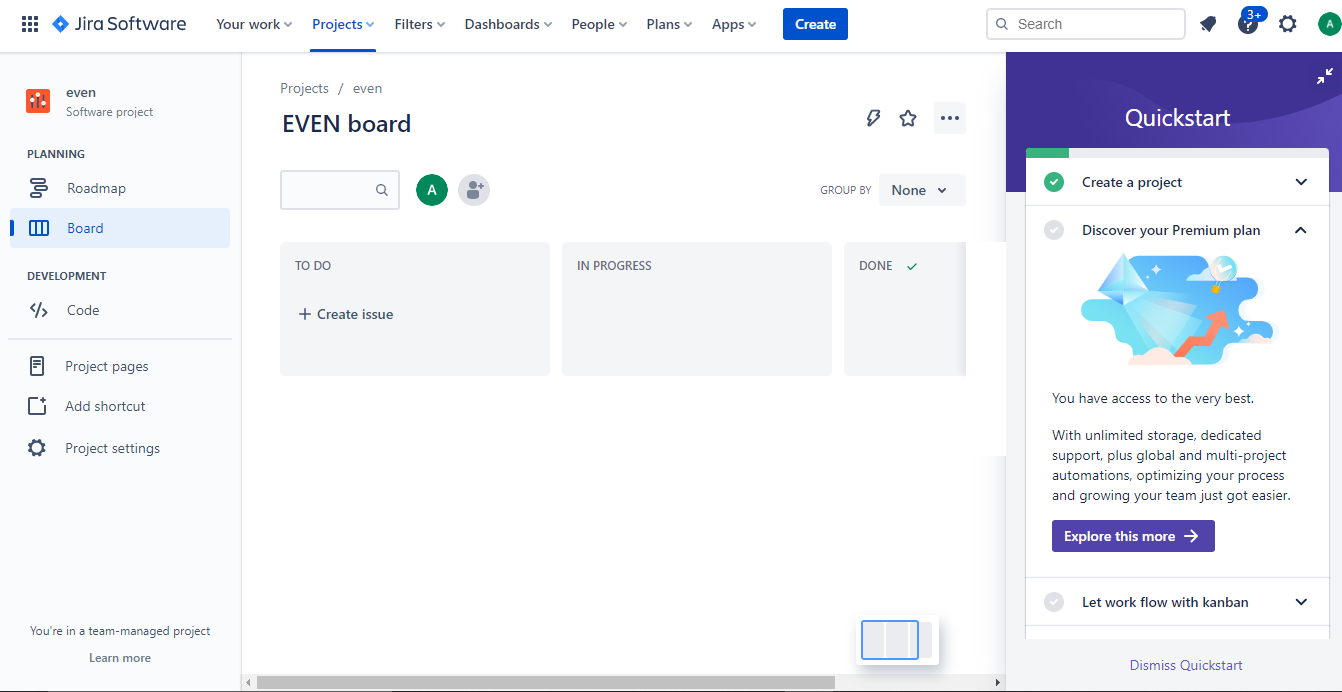Viewport: 1342px width, 692px height.
Task: Open the board's three-dot more menu
Action: click(x=950, y=118)
